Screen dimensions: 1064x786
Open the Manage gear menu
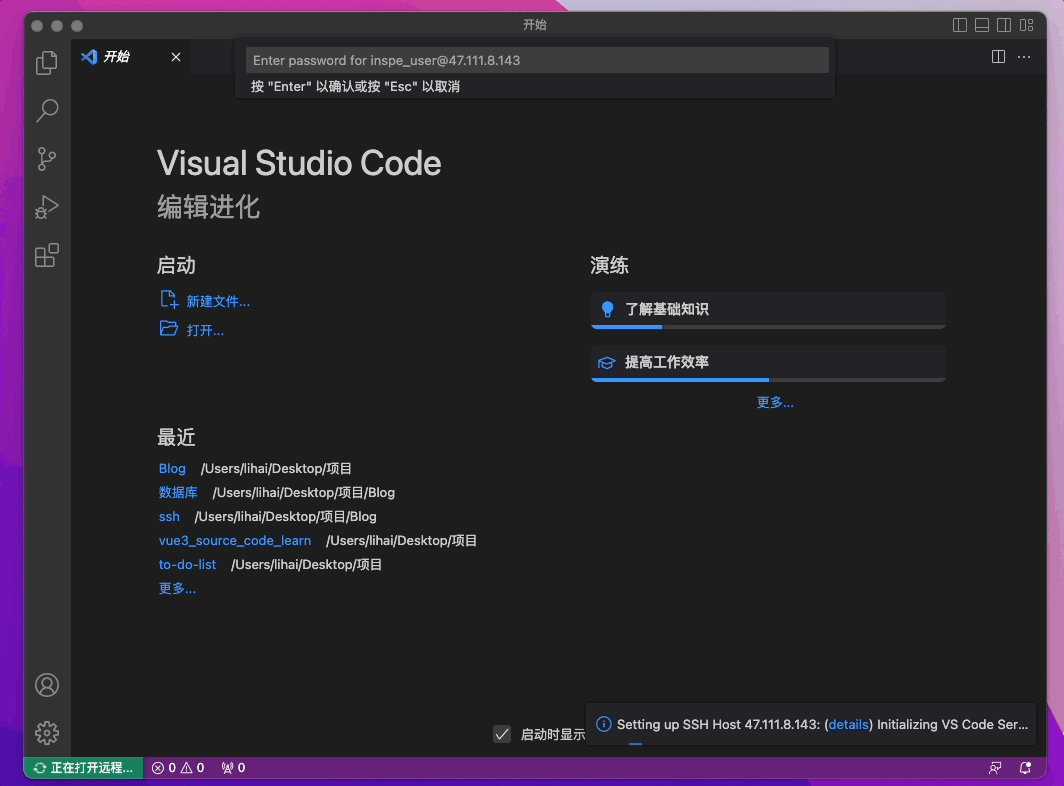tap(46, 733)
